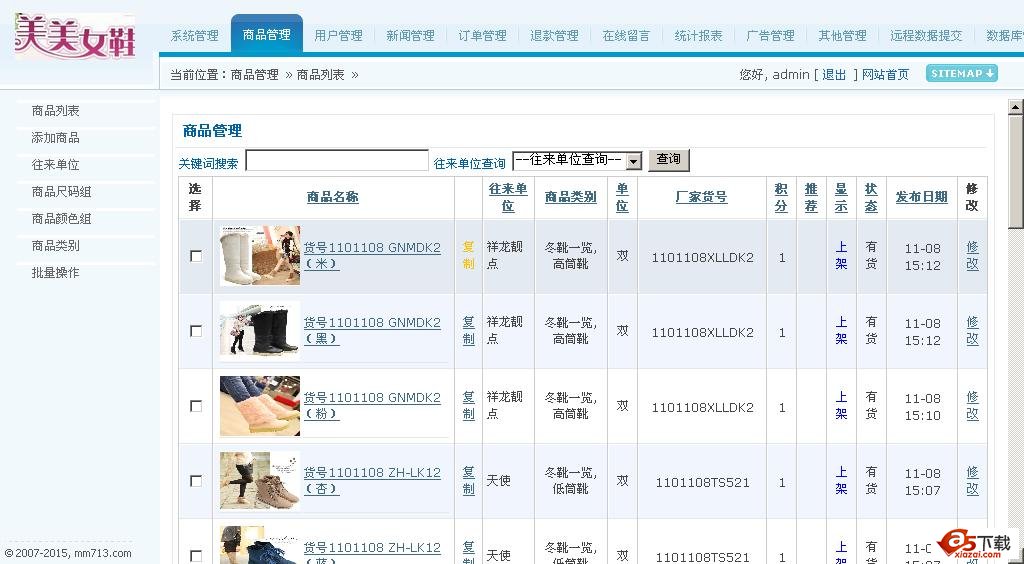
Task: Sort by 推荐 column header
Action: (x=811, y=197)
